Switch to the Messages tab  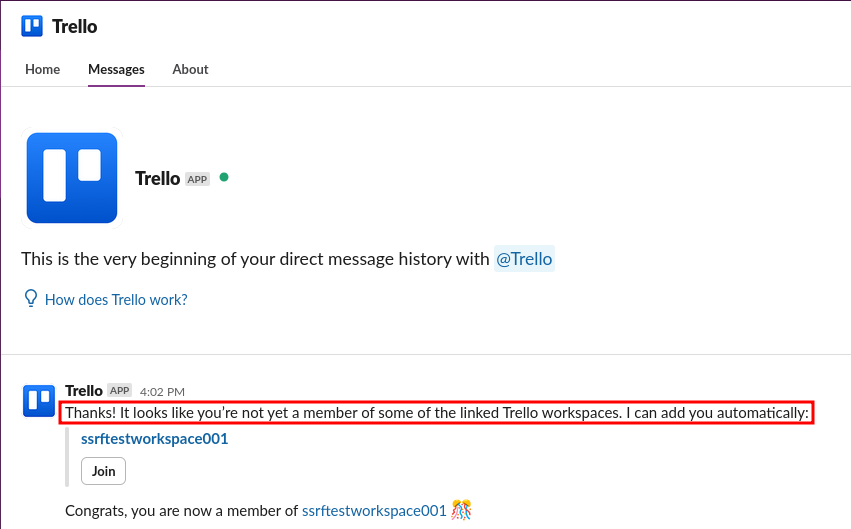point(116,69)
